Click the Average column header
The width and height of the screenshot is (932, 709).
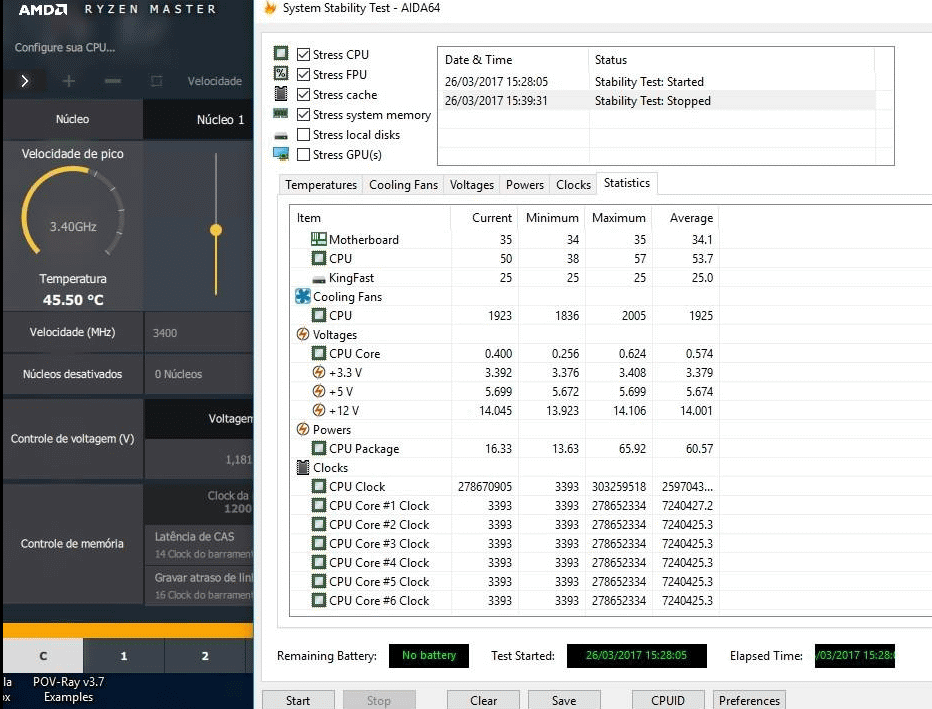[x=685, y=218]
